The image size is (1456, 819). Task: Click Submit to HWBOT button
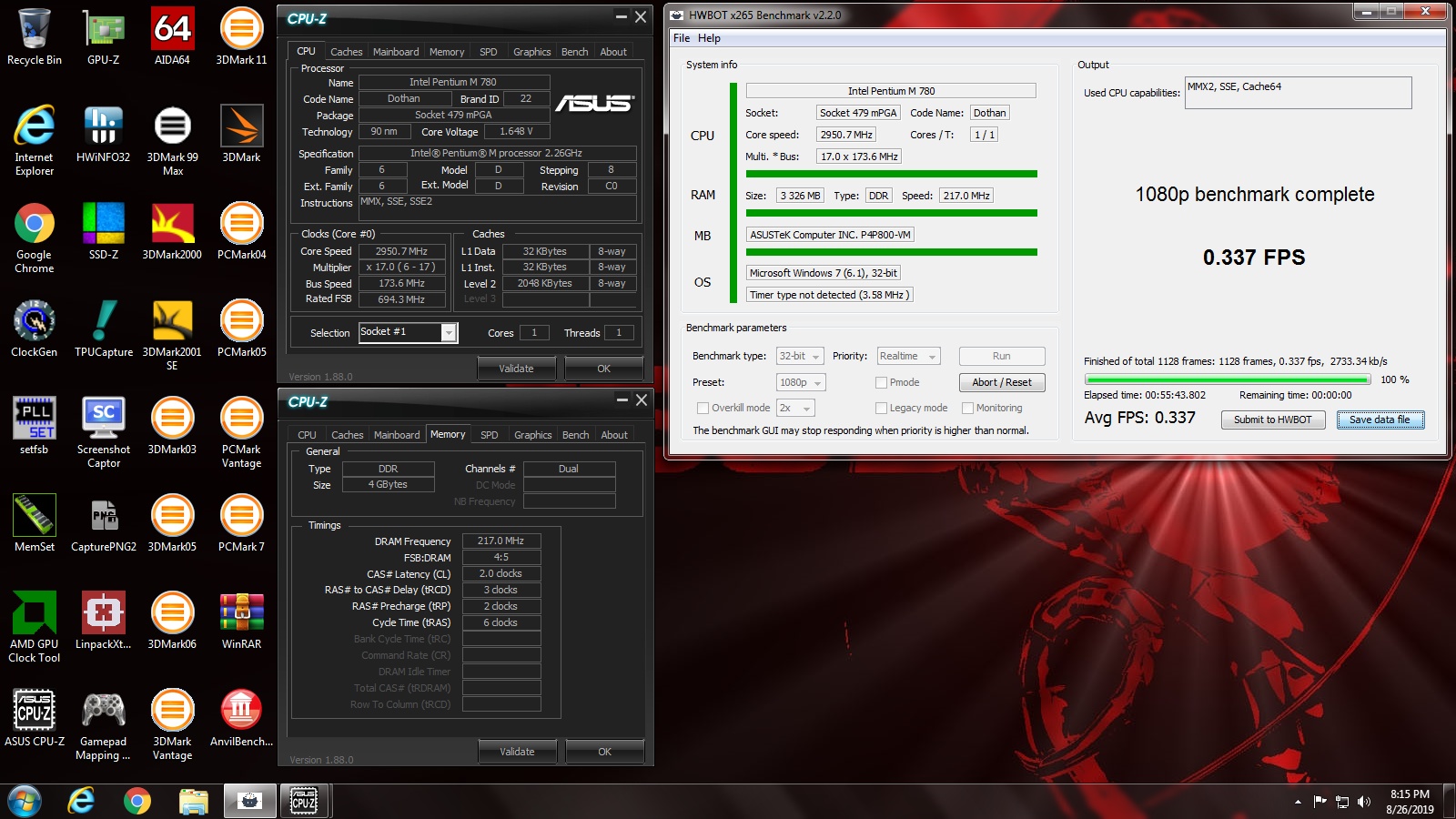pos(1272,420)
